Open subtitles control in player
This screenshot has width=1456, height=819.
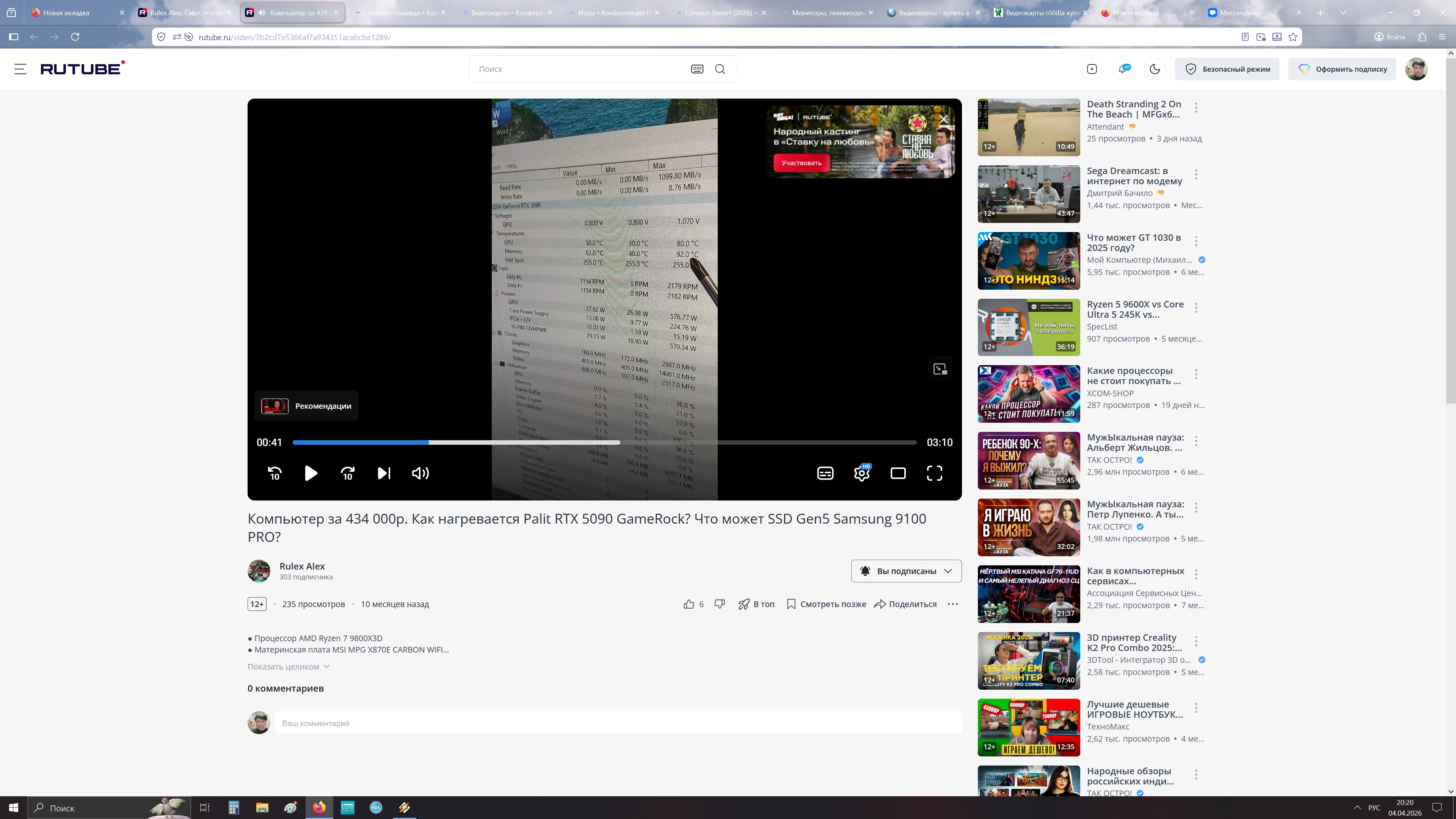pos(825,473)
